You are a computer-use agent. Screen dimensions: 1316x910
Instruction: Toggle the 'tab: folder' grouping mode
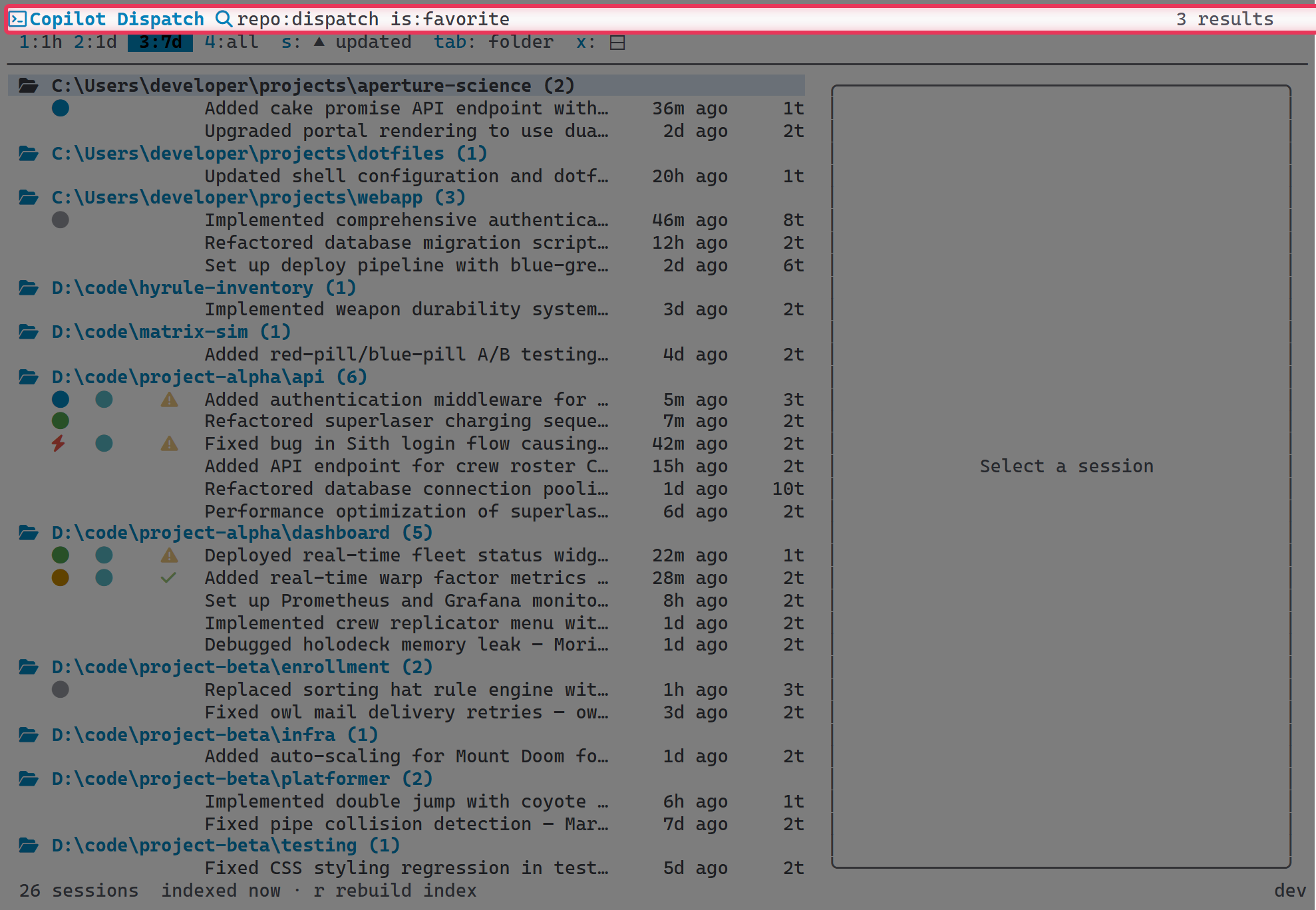[x=494, y=42]
